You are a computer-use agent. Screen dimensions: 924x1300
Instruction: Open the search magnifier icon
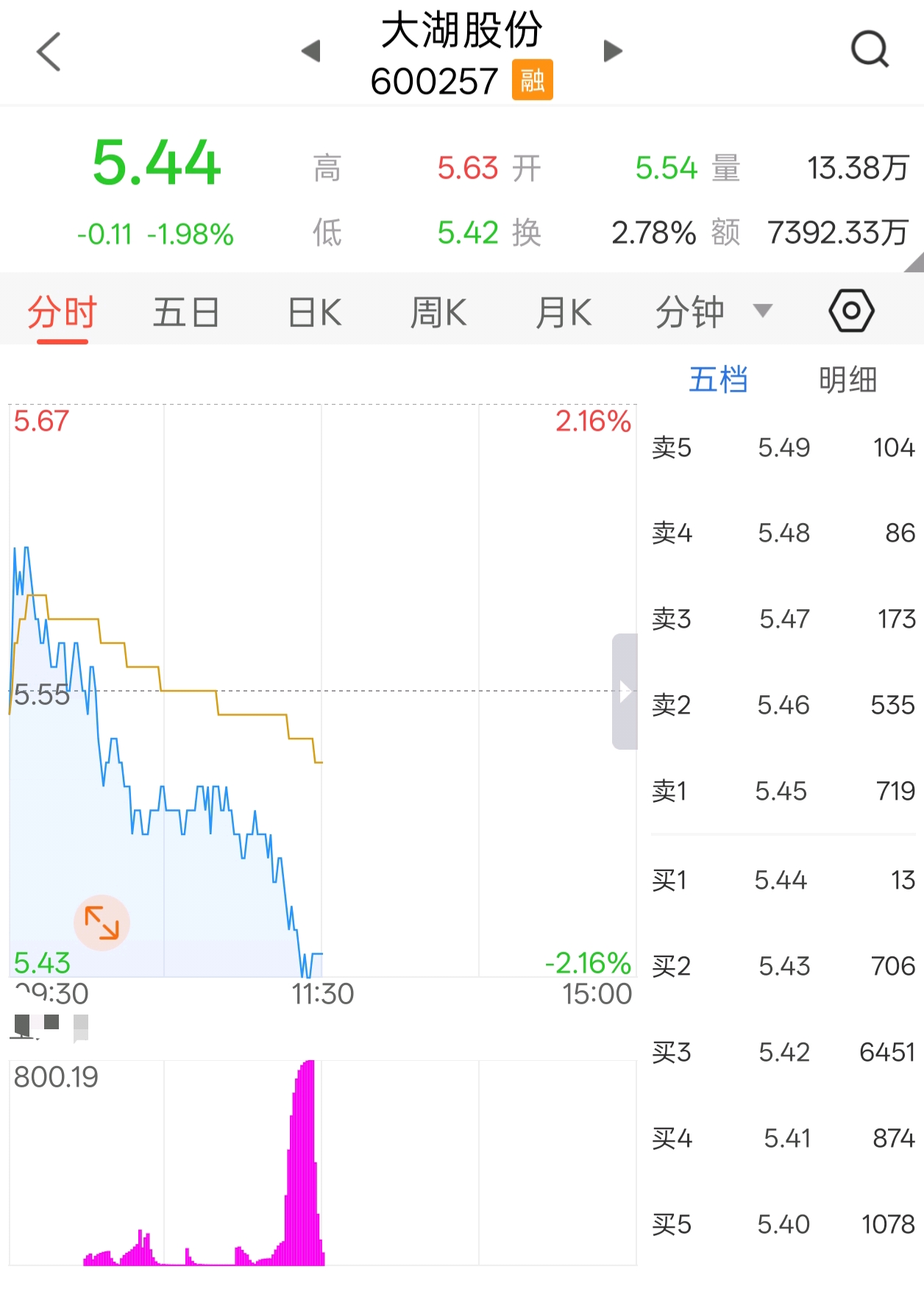[x=870, y=49]
